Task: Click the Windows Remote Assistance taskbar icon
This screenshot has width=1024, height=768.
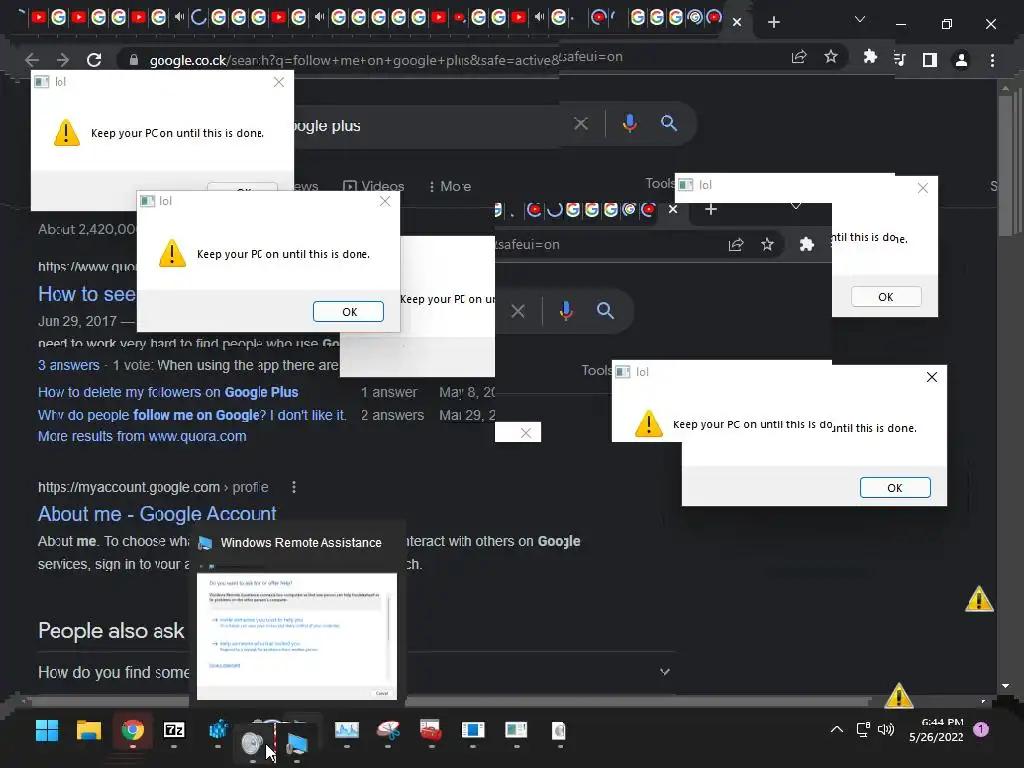Action: click(297, 743)
